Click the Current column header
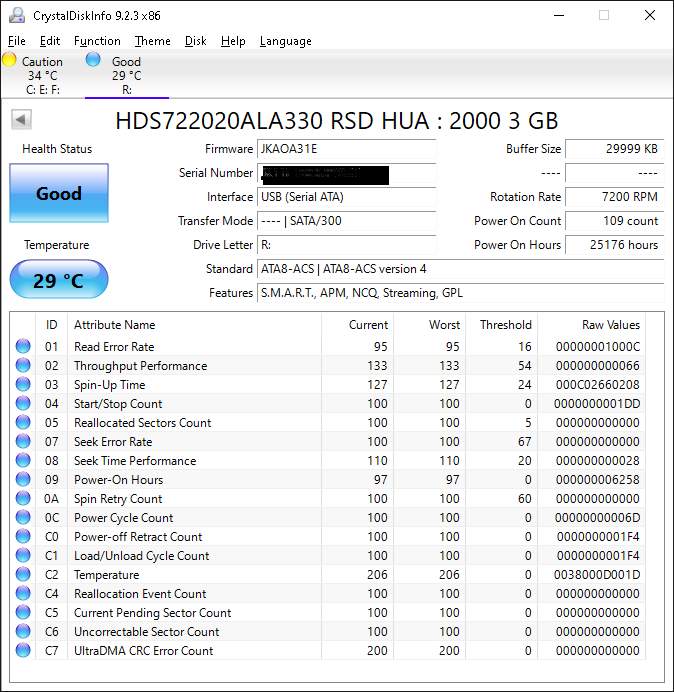Image resolution: width=674 pixels, height=692 pixels. (x=357, y=325)
